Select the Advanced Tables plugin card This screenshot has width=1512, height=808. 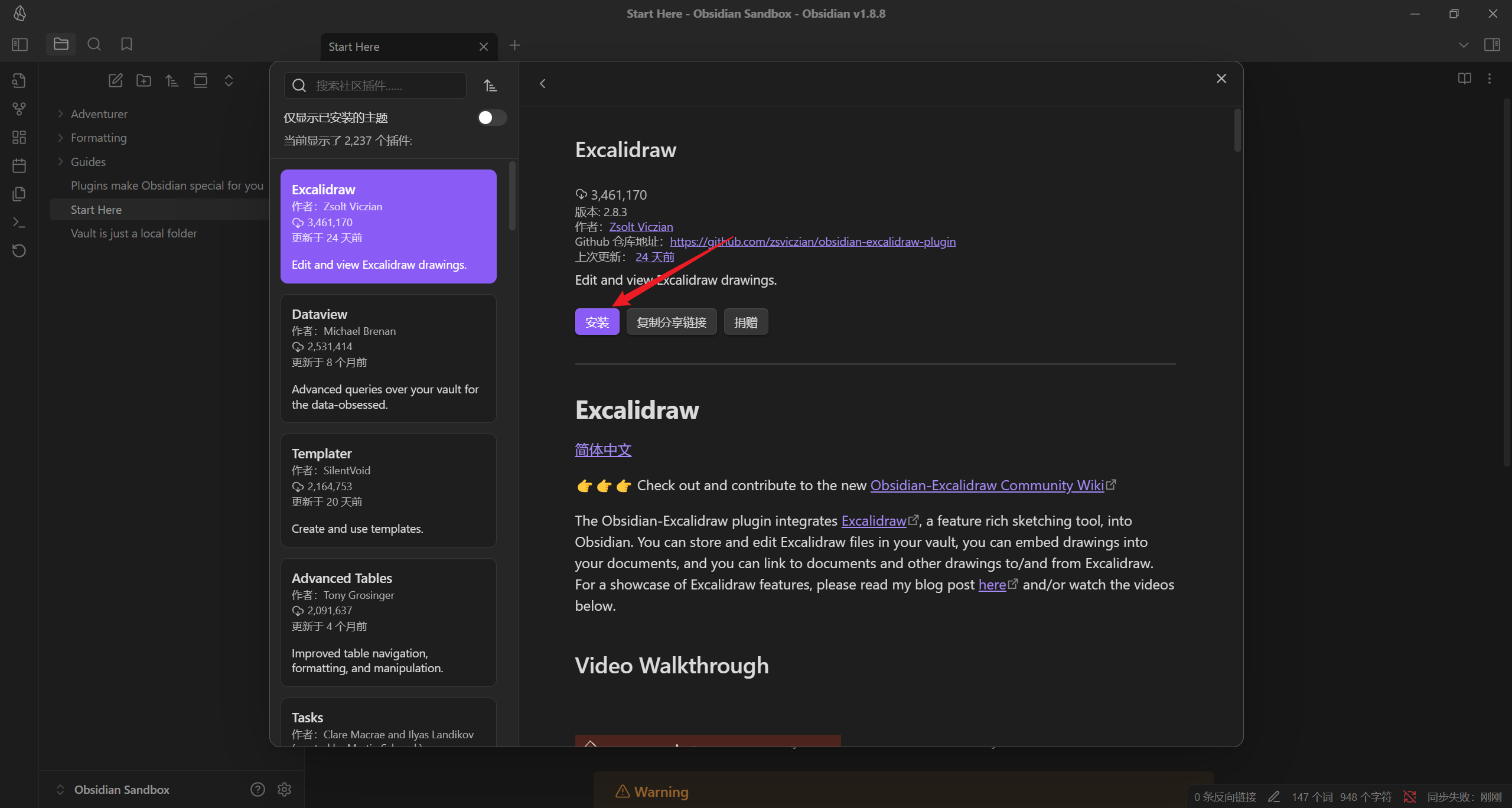coord(389,623)
